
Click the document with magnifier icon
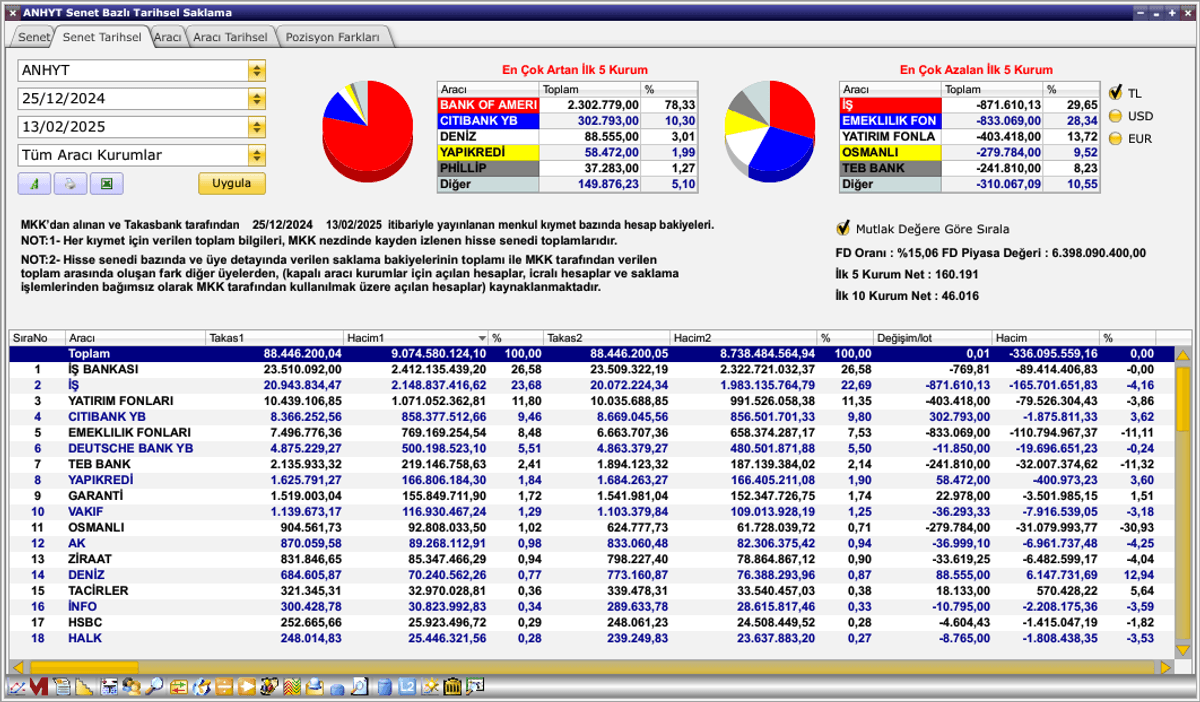(x=360, y=687)
